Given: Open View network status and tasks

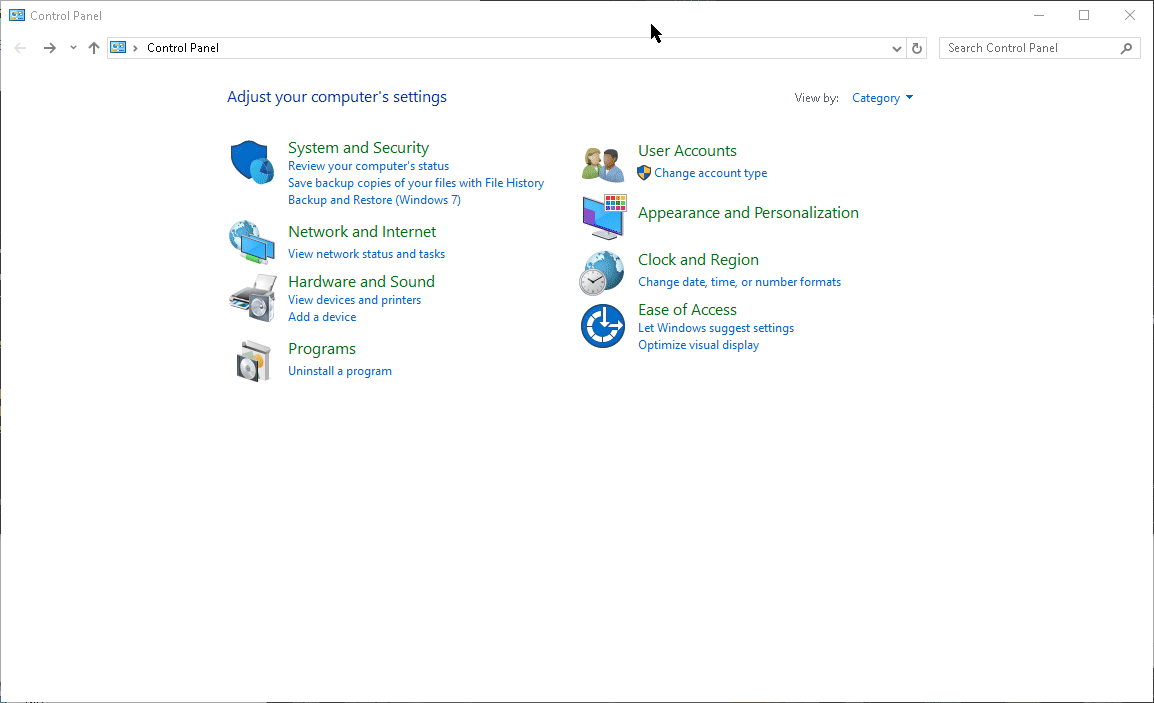Looking at the screenshot, I should pyautogui.click(x=367, y=254).
